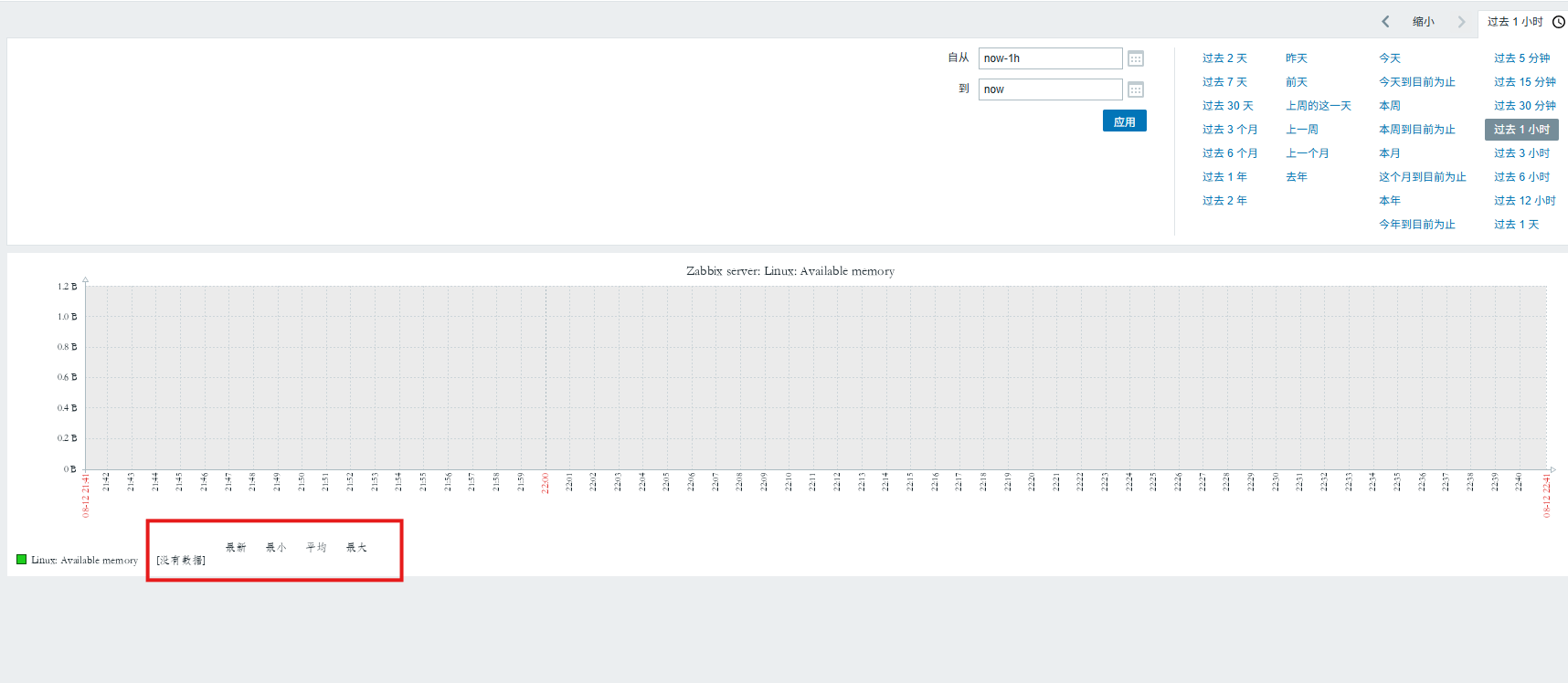Set range to 过去 15 分钟
Viewport: 1568px width, 683px height.
1525,82
